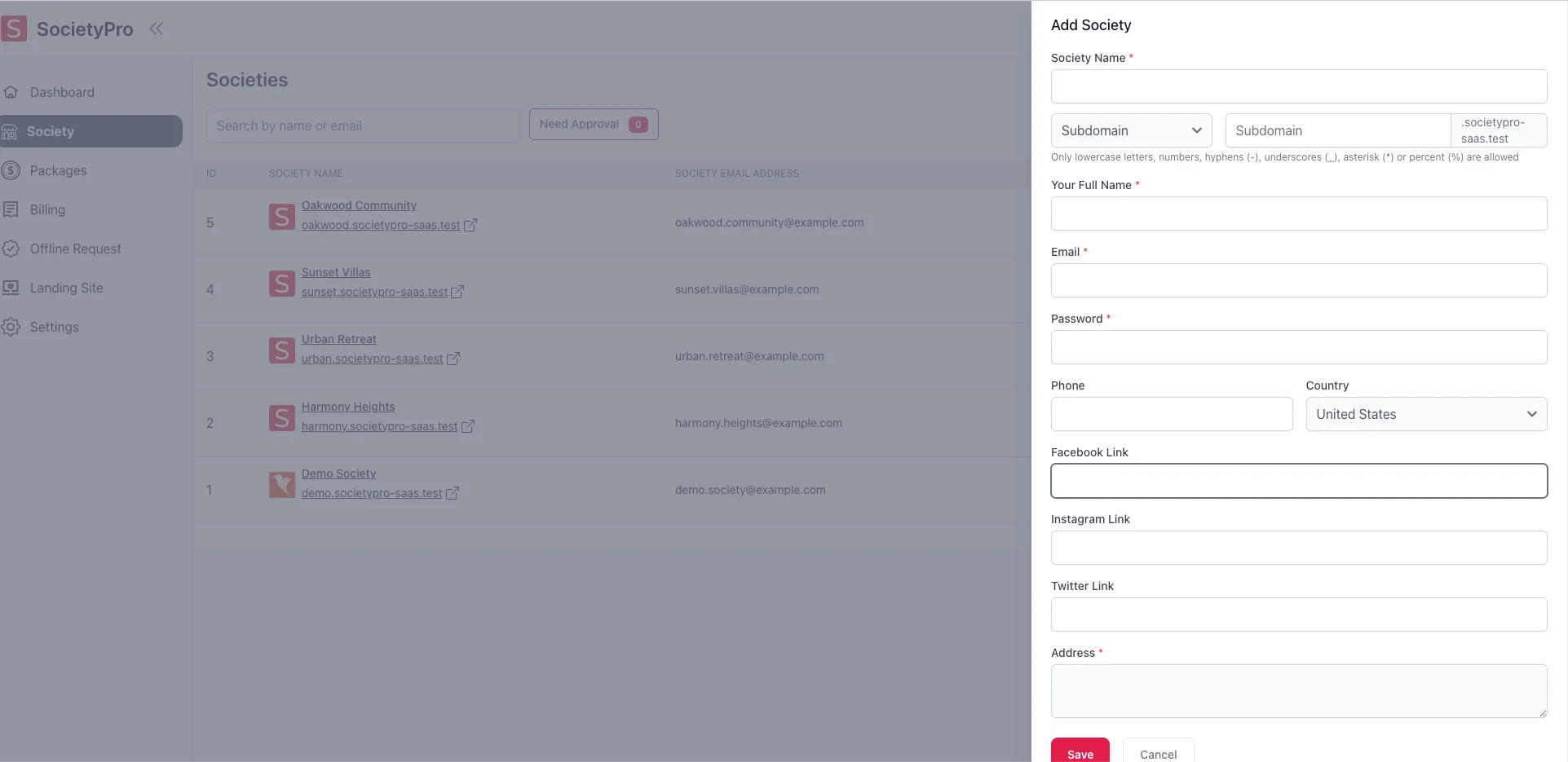Show societies that Need Approval

tap(593, 124)
